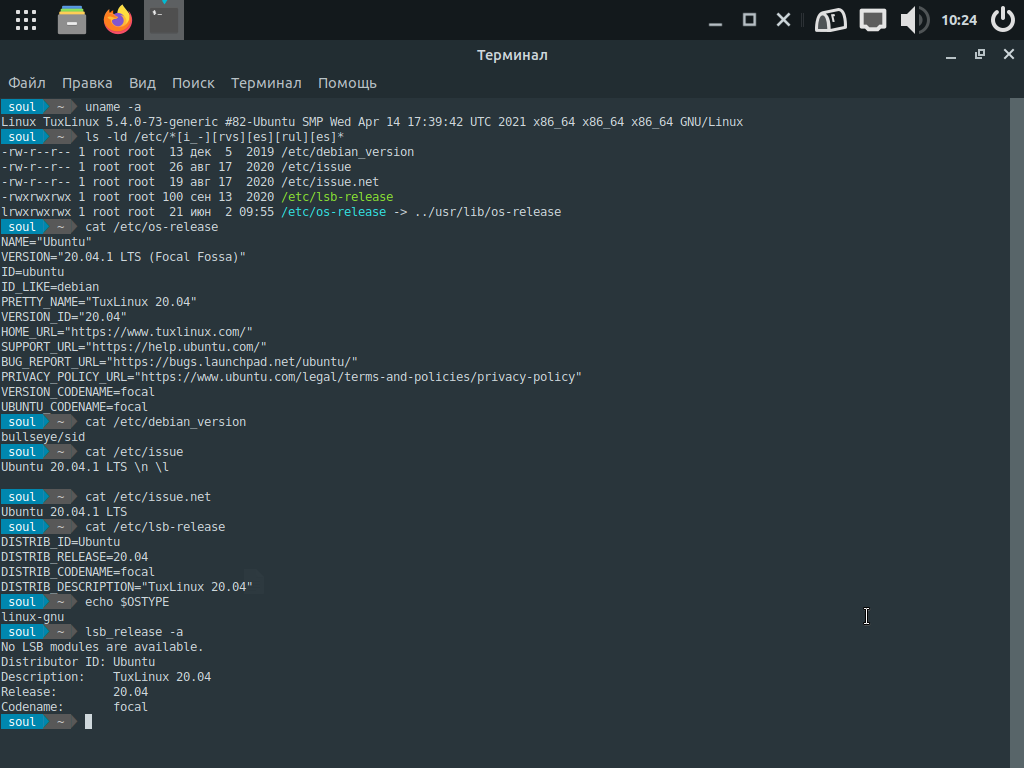Open the Помощь menu
Image resolution: width=1024 pixels, height=768 pixels.
coord(347,83)
